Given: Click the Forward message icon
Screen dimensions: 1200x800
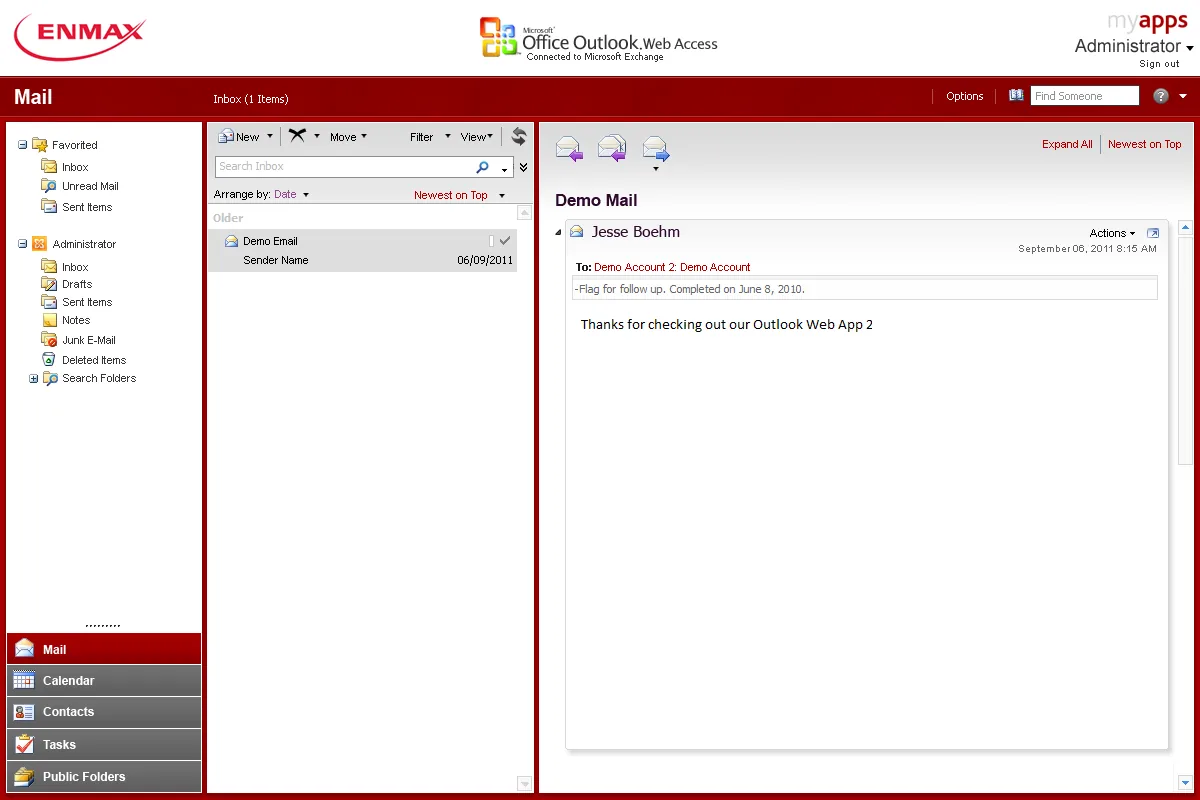Looking at the screenshot, I should [655, 149].
